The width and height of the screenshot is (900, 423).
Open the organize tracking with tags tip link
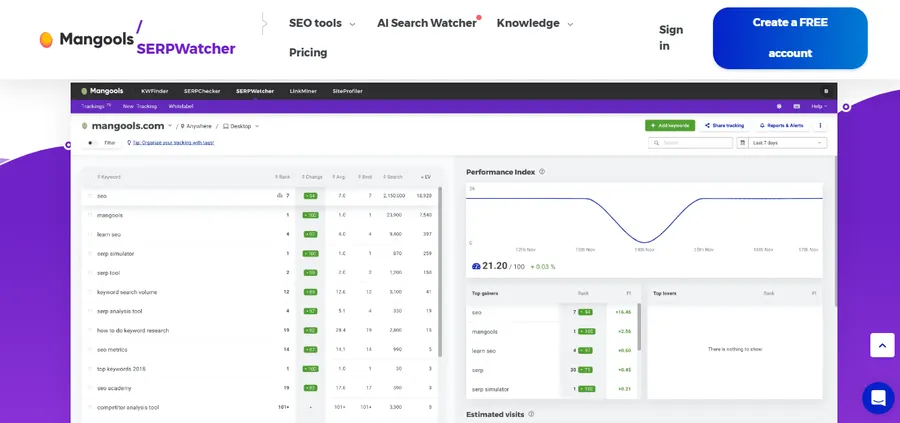[x=173, y=143]
